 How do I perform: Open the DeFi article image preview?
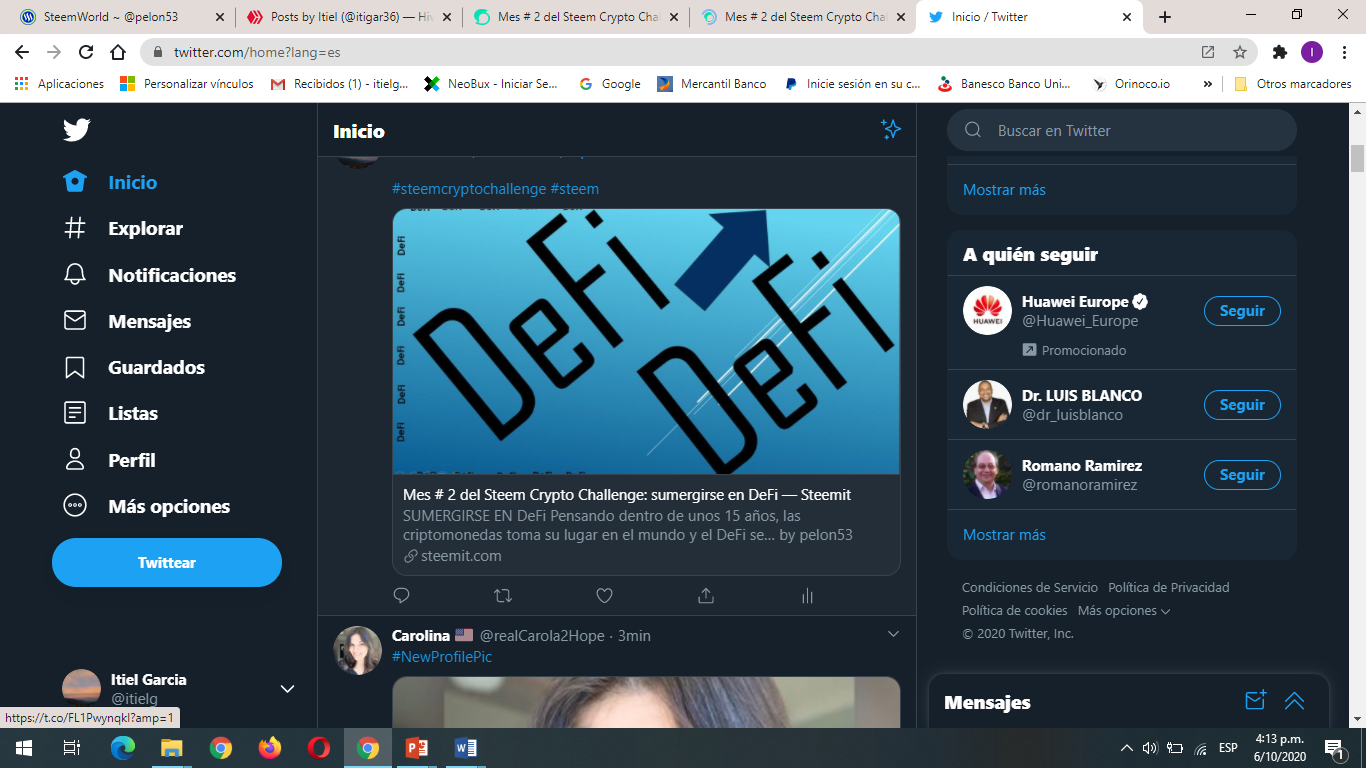click(x=646, y=341)
